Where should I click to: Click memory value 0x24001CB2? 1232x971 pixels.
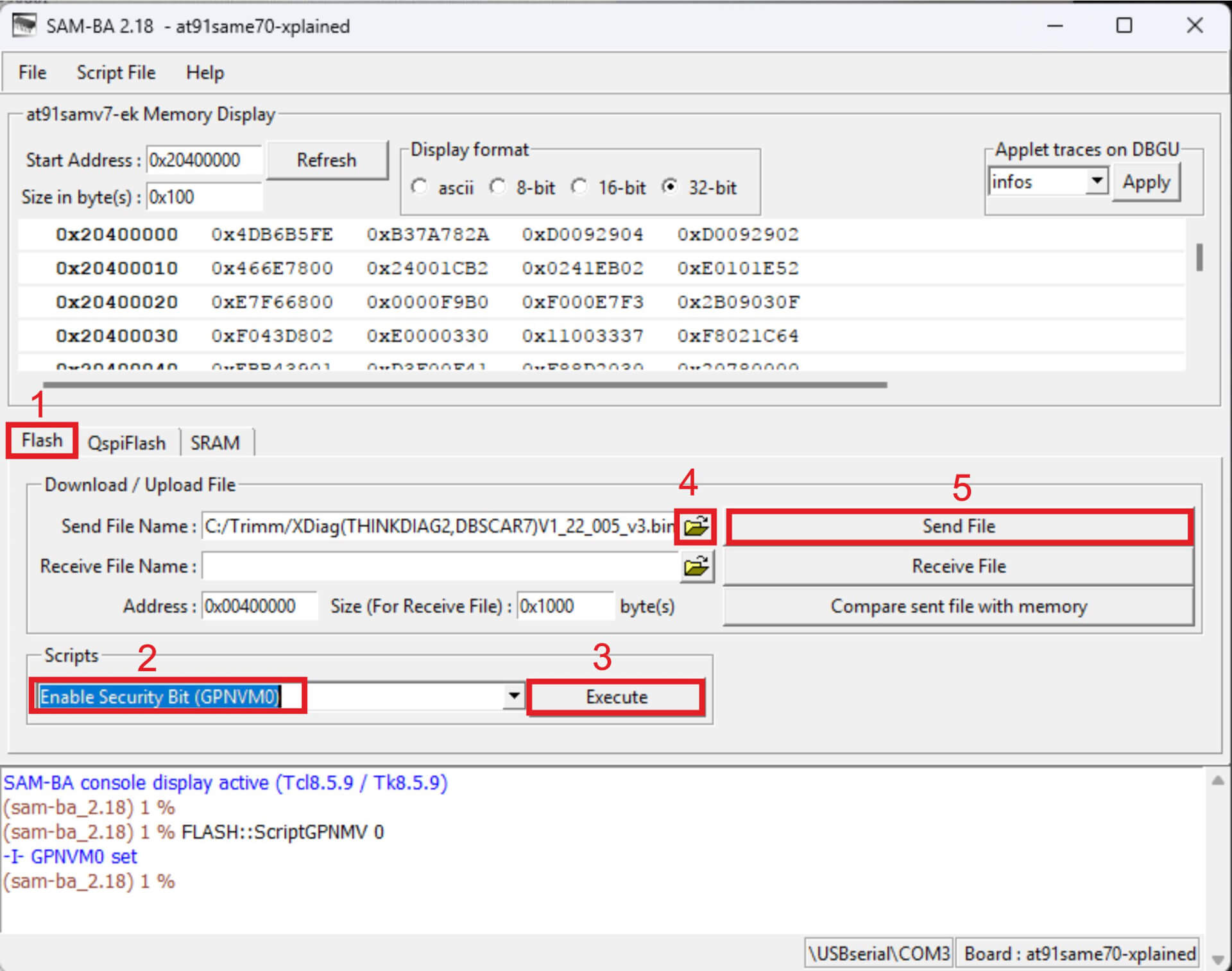pyautogui.click(x=427, y=268)
